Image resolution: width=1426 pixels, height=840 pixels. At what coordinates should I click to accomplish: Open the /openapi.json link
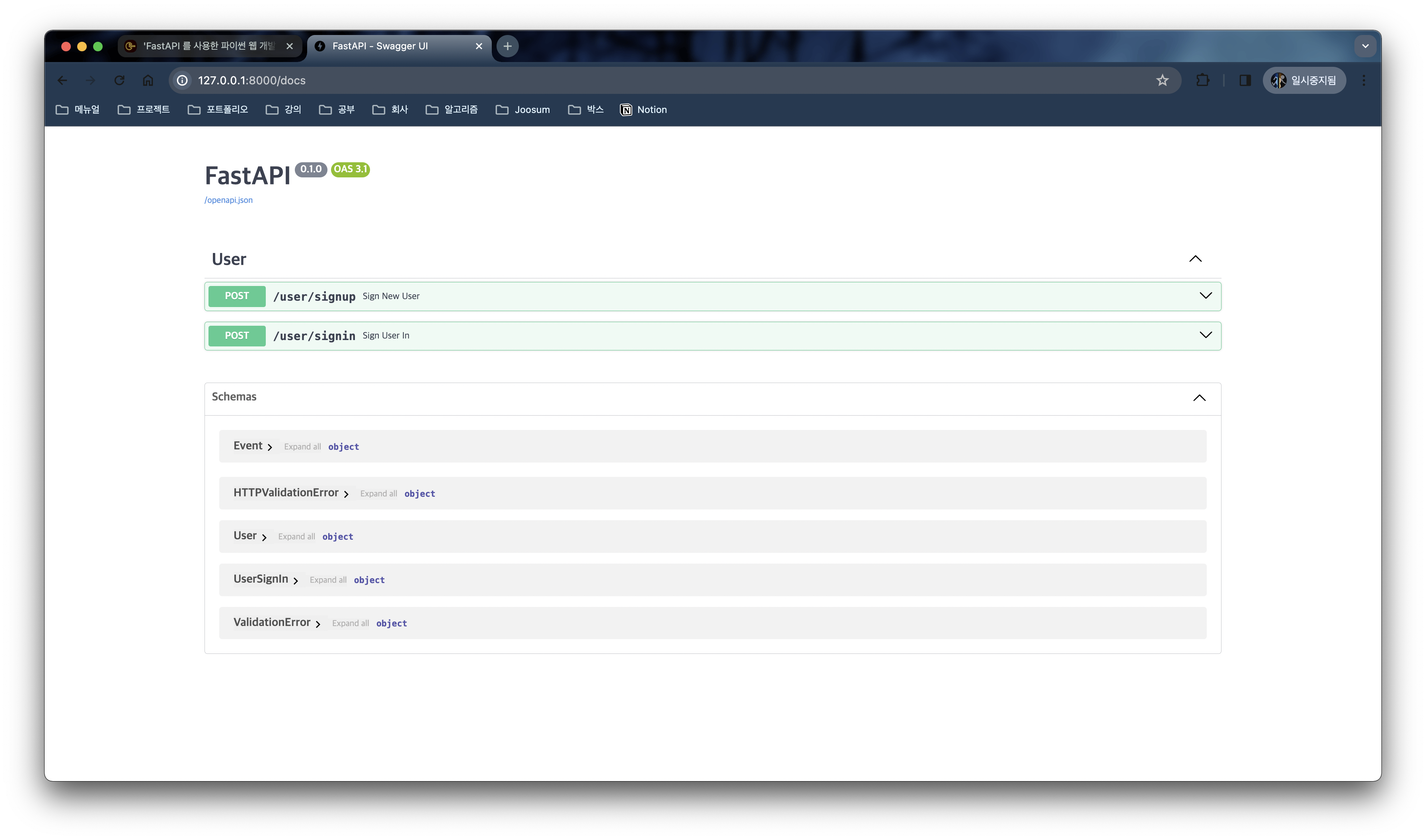(x=228, y=200)
